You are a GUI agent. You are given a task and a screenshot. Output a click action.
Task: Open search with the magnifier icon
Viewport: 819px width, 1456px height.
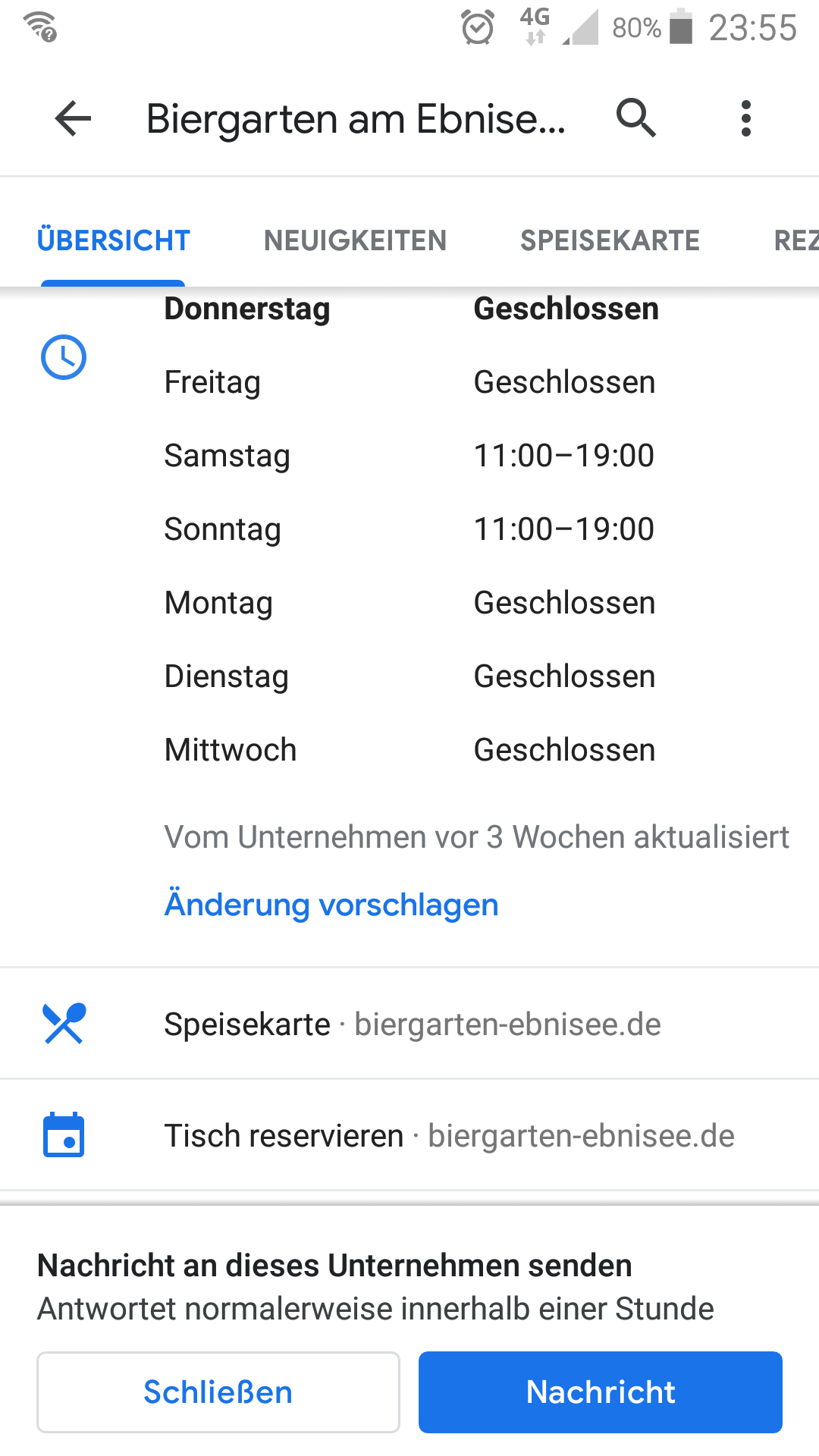tap(635, 118)
